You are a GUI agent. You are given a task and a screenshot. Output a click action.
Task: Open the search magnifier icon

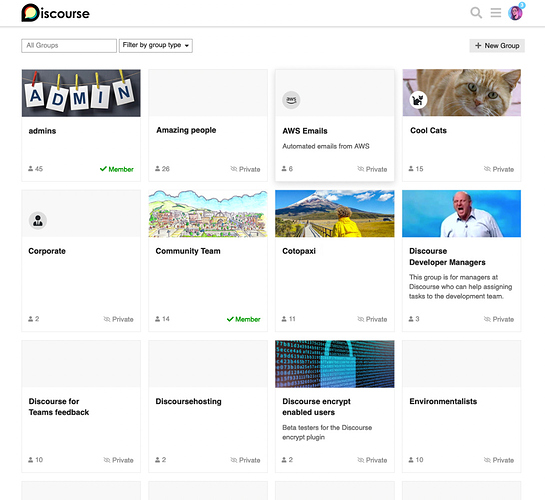(x=476, y=13)
